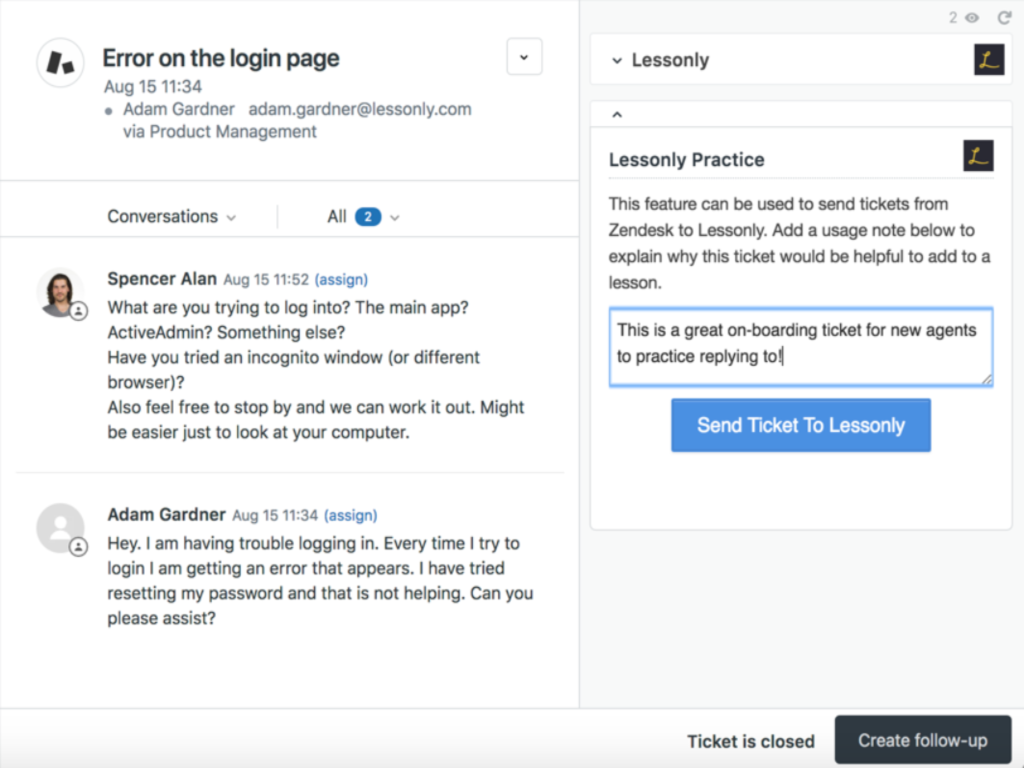Click the requester status dot near Adam Gardner

coord(108,110)
